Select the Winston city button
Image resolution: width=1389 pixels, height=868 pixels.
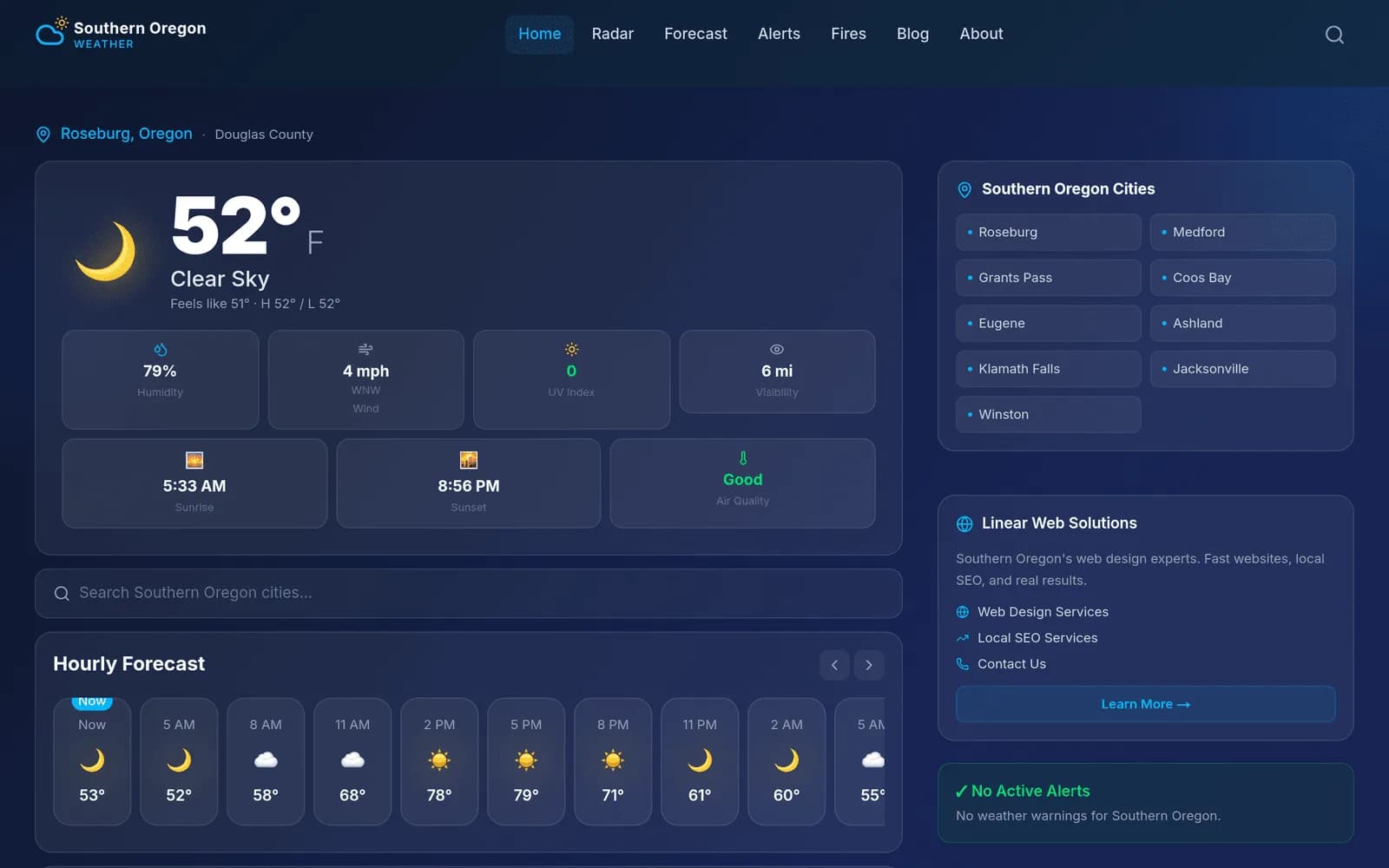point(1048,414)
